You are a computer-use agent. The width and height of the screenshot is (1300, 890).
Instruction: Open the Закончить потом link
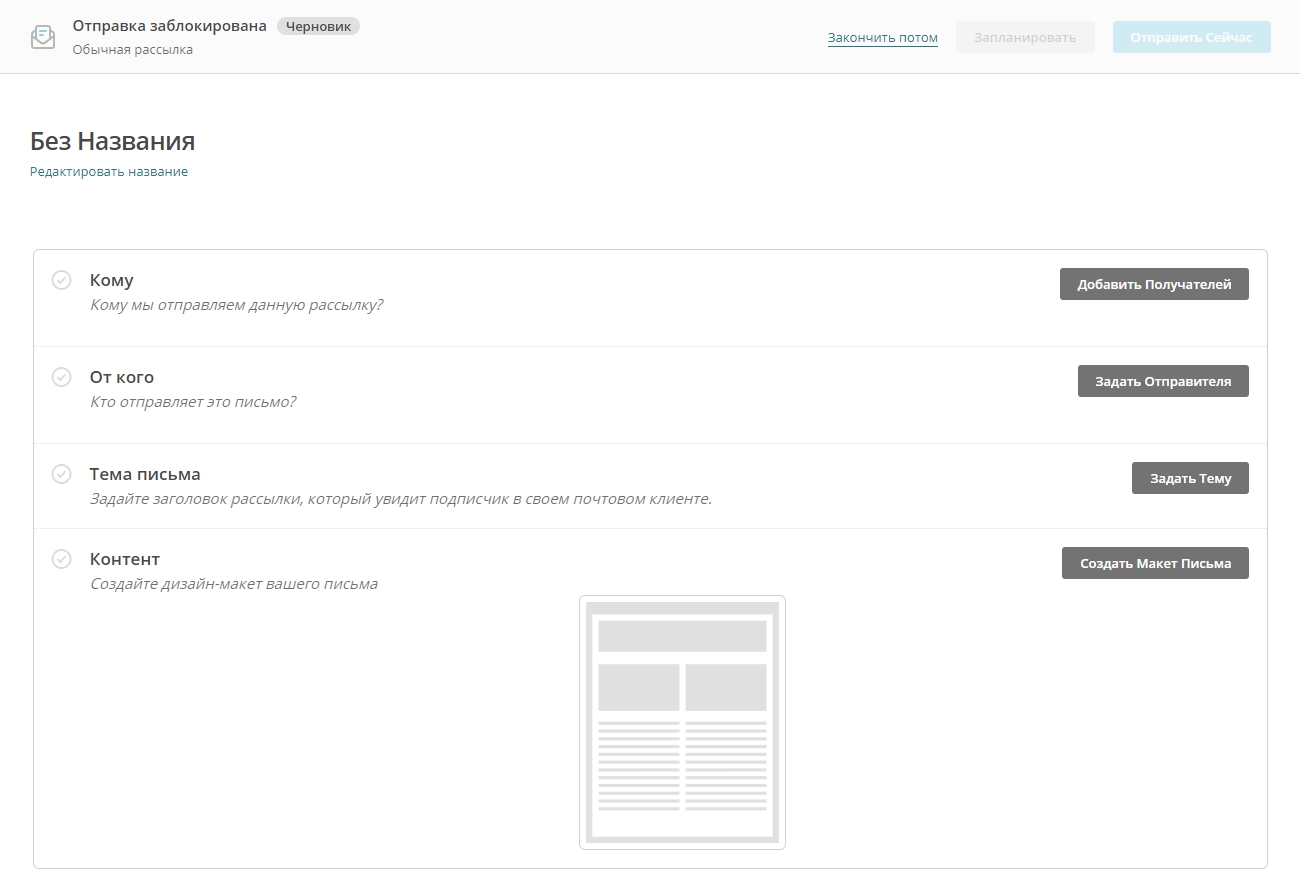(x=882, y=38)
